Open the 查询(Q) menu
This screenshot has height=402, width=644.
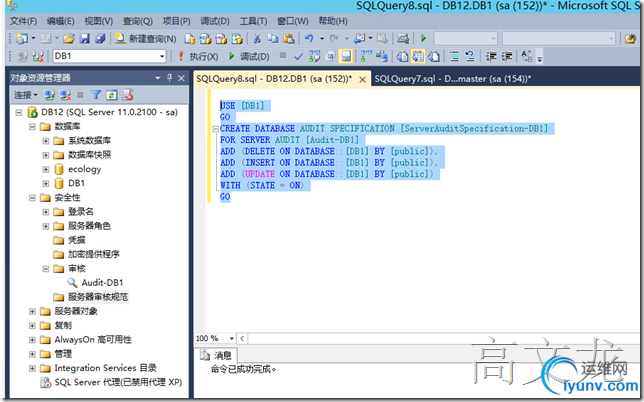(x=138, y=21)
